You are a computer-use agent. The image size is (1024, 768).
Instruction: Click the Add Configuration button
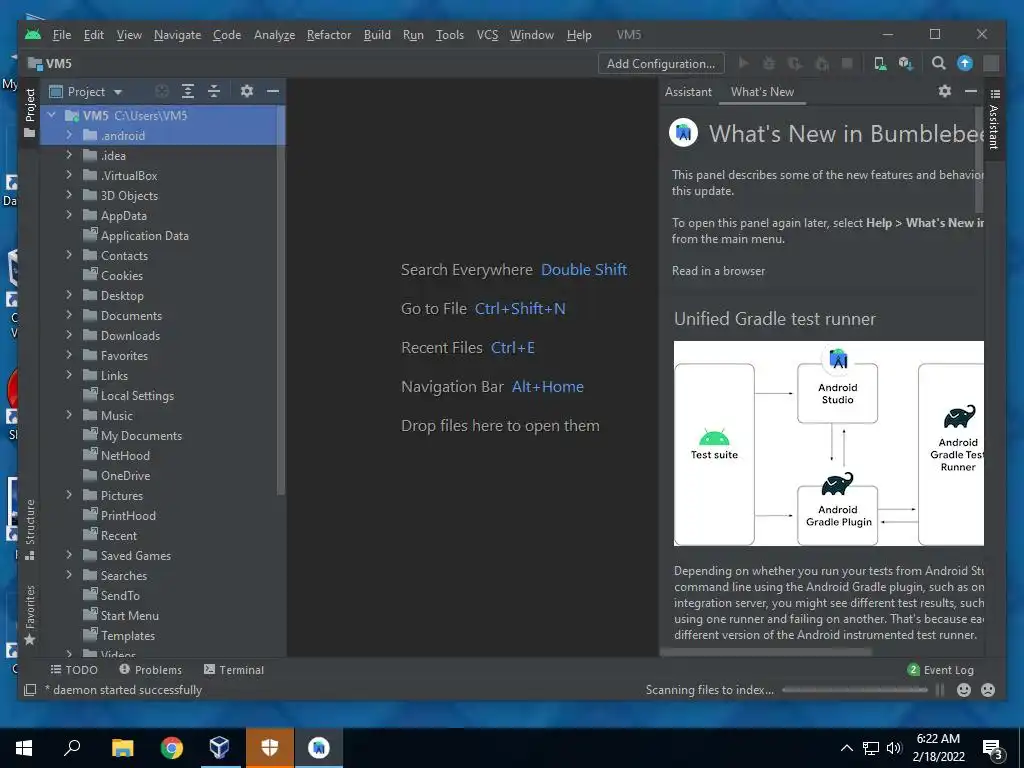click(x=661, y=63)
